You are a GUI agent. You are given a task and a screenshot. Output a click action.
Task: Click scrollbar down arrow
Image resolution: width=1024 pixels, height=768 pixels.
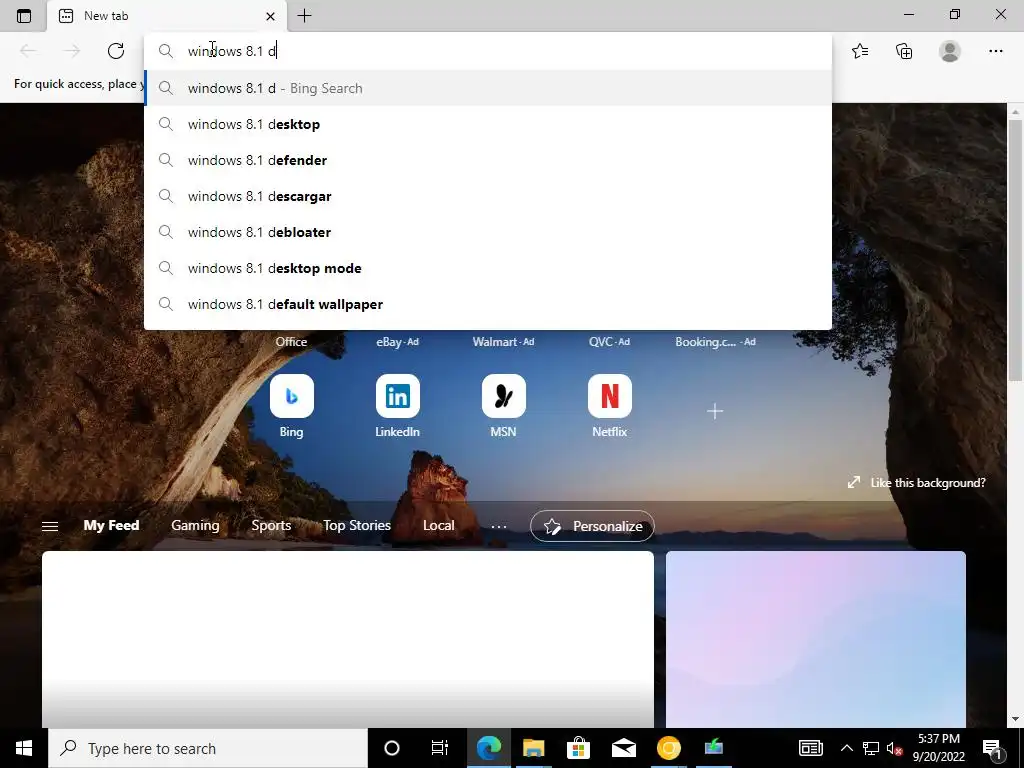click(x=1015, y=719)
